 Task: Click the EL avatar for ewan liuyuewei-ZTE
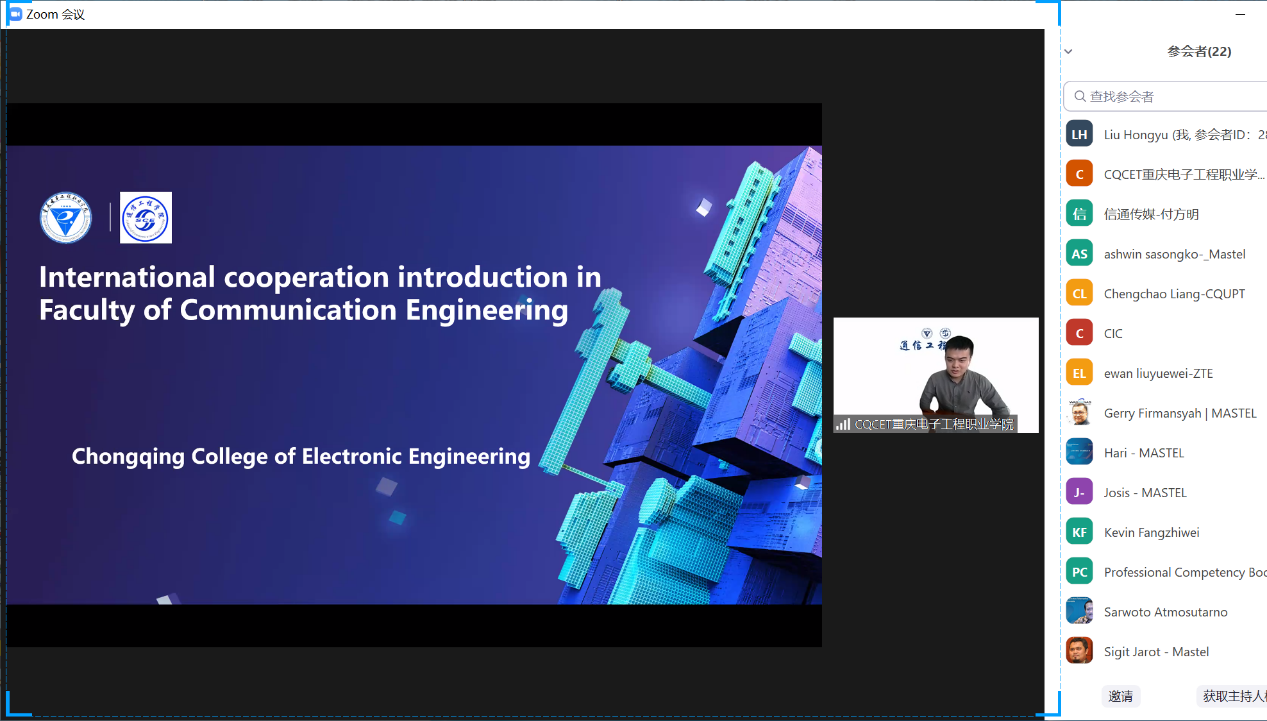click(x=1079, y=373)
